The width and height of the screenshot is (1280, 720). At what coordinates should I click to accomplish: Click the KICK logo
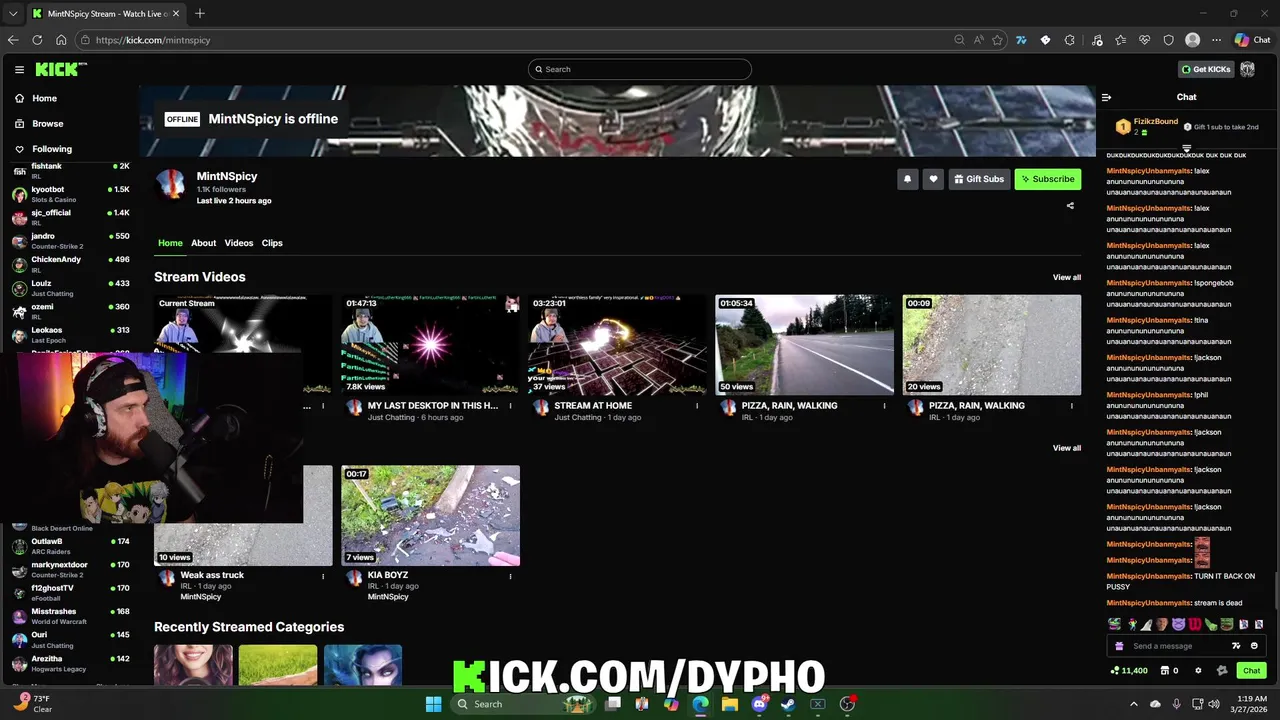pyautogui.click(x=60, y=69)
